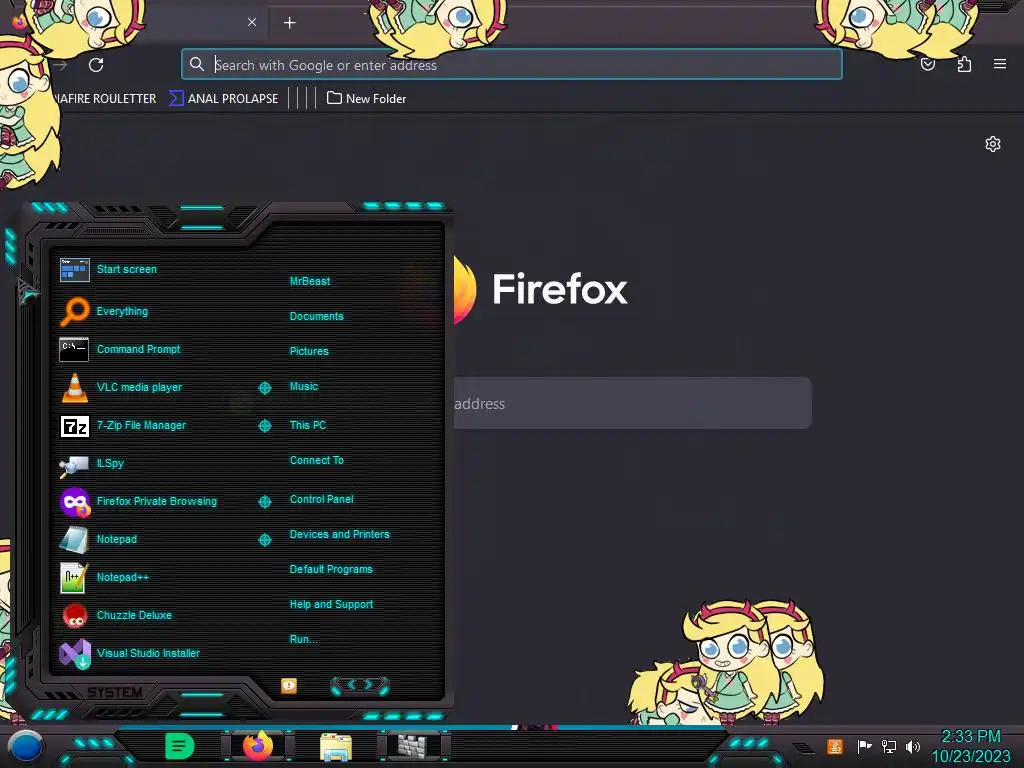Click Run... in start menu
The height and width of the screenshot is (768, 1024).
(303, 639)
